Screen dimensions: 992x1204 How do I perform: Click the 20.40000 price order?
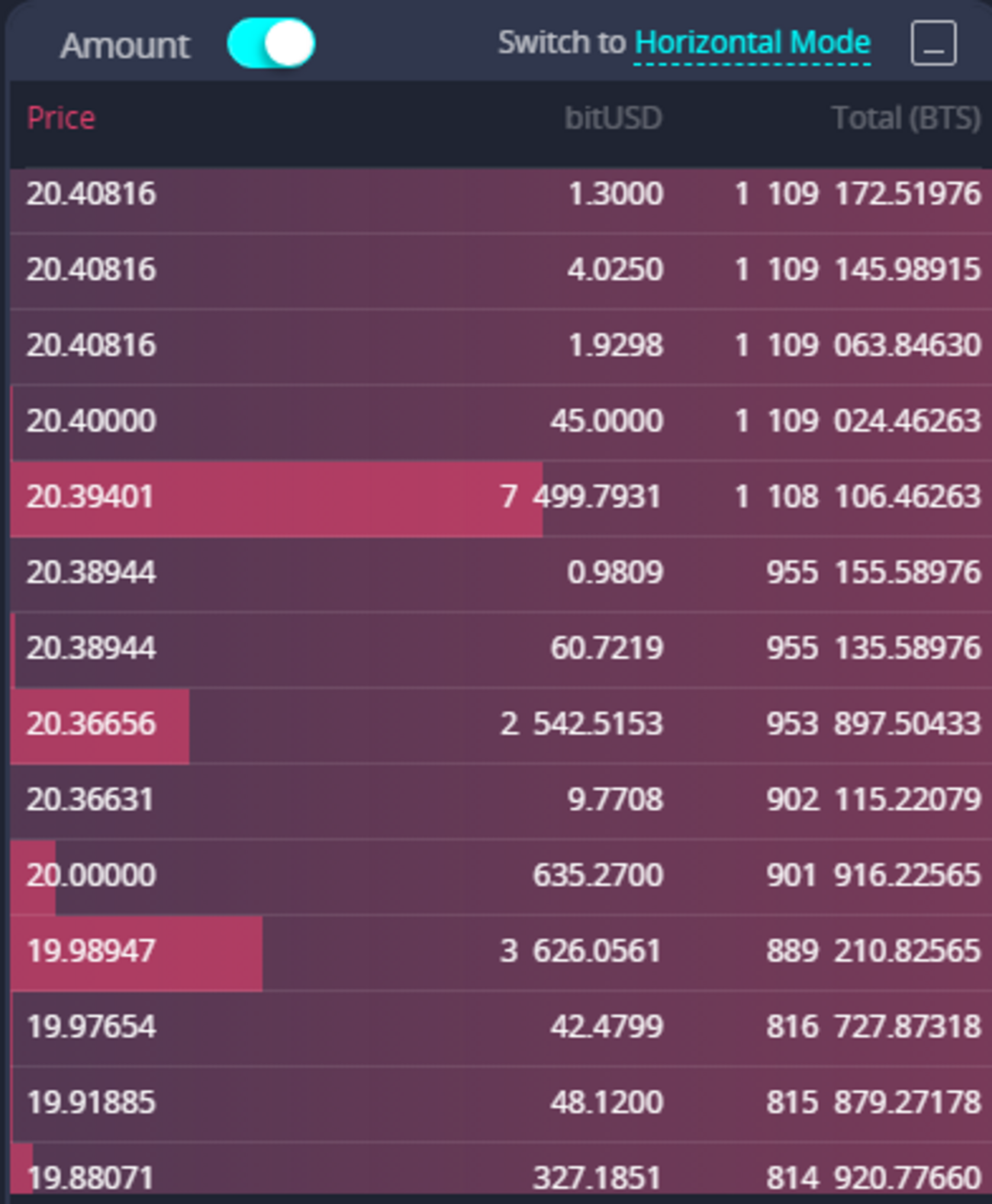click(x=91, y=420)
